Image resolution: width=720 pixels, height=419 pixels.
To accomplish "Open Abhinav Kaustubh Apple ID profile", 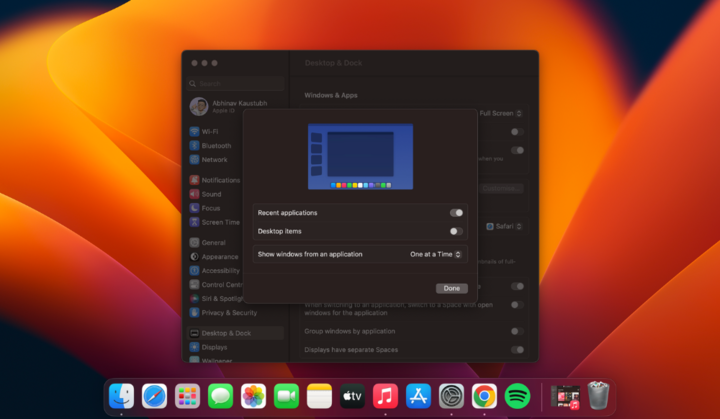I will [x=229, y=107].
